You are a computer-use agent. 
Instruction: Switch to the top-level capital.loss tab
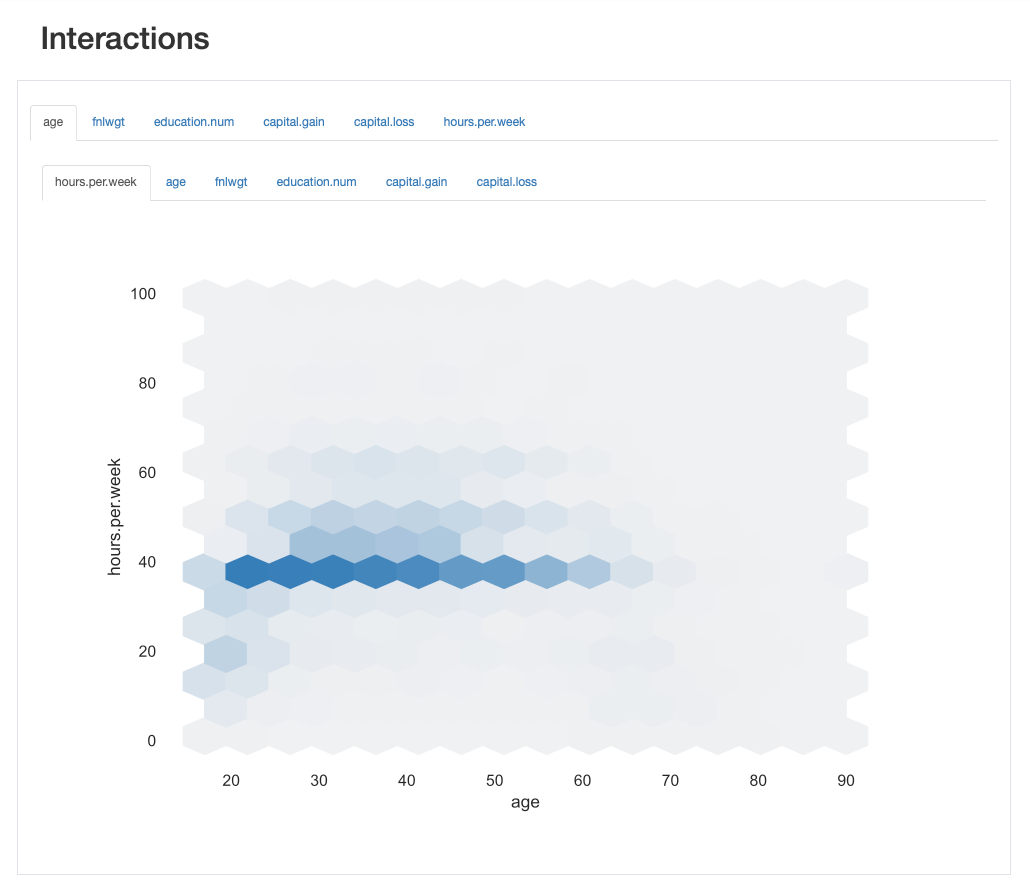pyautogui.click(x=384, y=122)
